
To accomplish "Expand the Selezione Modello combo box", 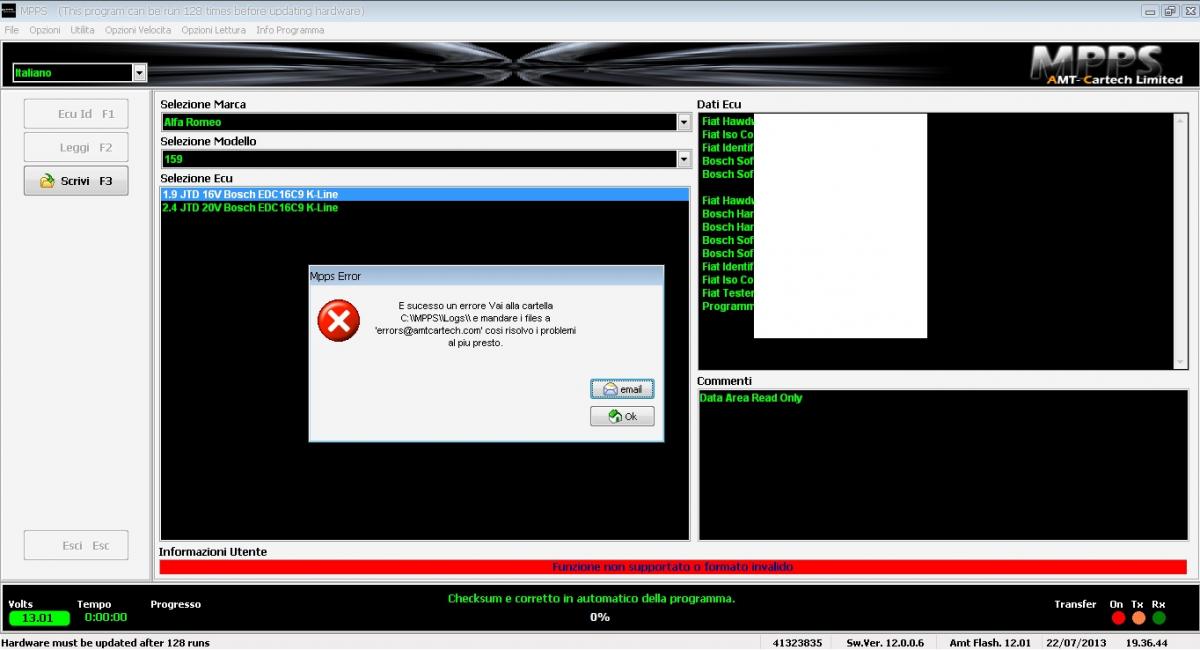I will (x=684, y=159).
